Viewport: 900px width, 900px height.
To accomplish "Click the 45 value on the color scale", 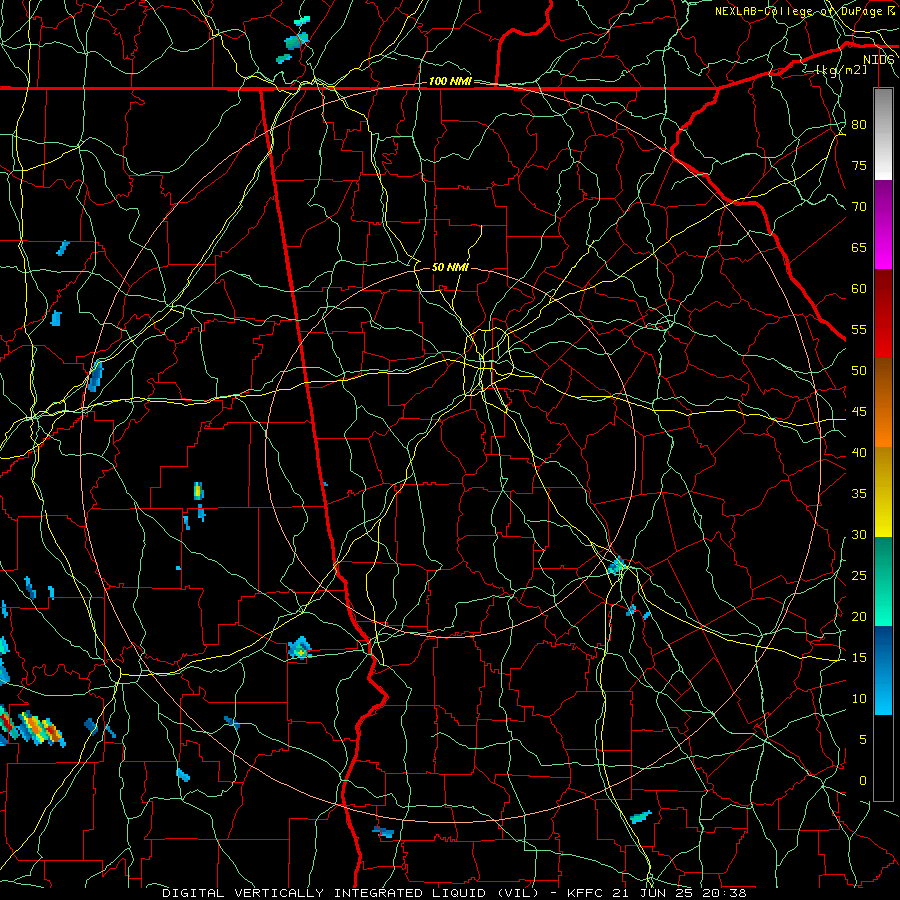I will tap(859, 412).
